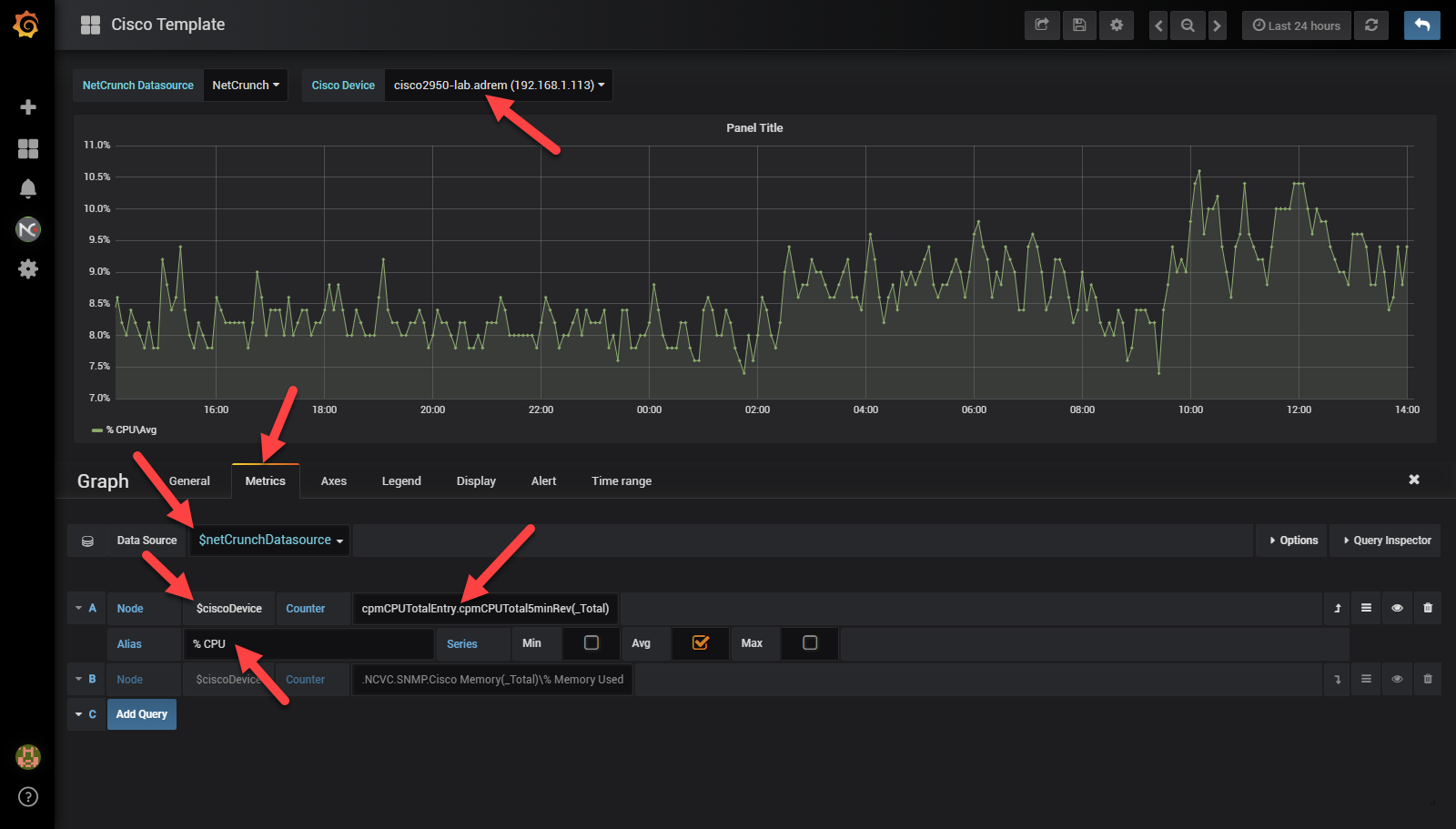This screenshot has width=1456, height=829.
Task: Click the $ciscoDevice node in query A
Action: (x=229, y=609)
